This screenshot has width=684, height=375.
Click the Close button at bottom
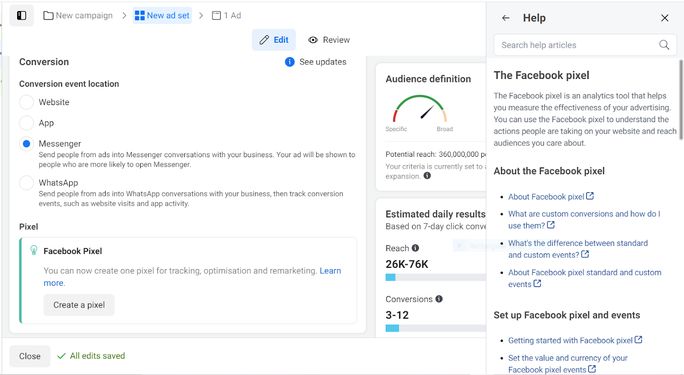coord(30,356)
